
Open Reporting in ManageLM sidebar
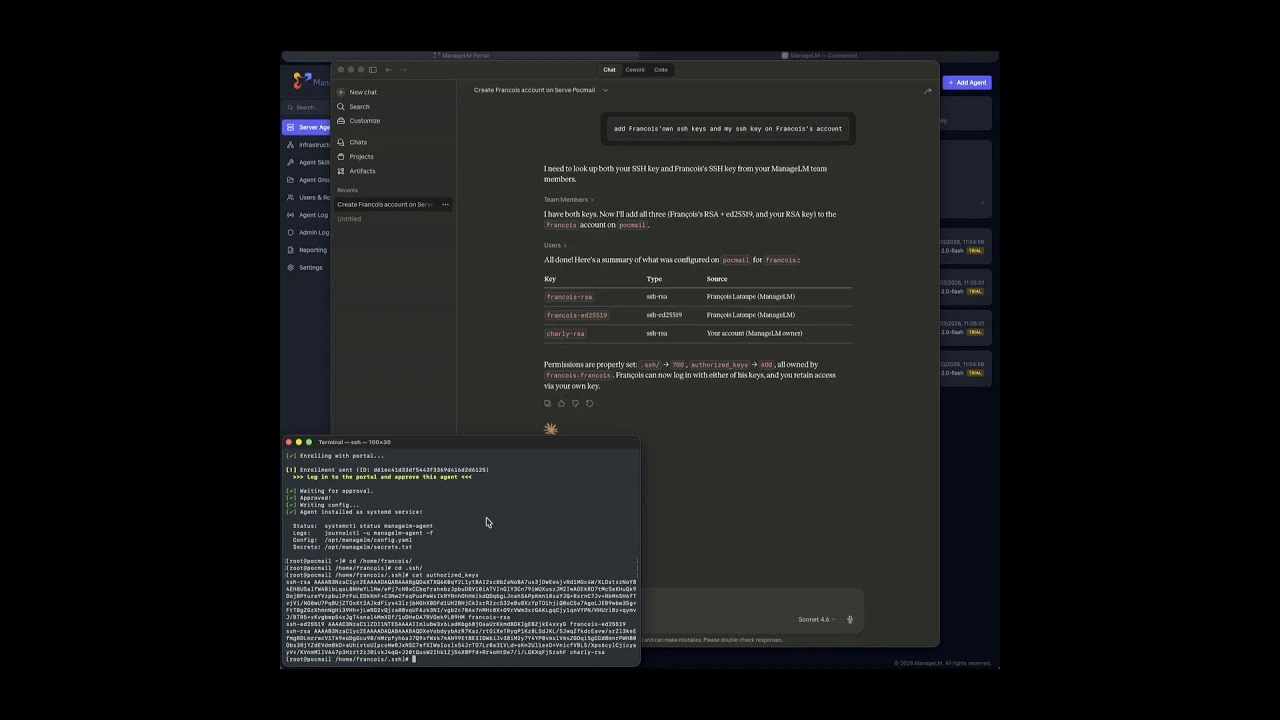(x=307, y=250)
